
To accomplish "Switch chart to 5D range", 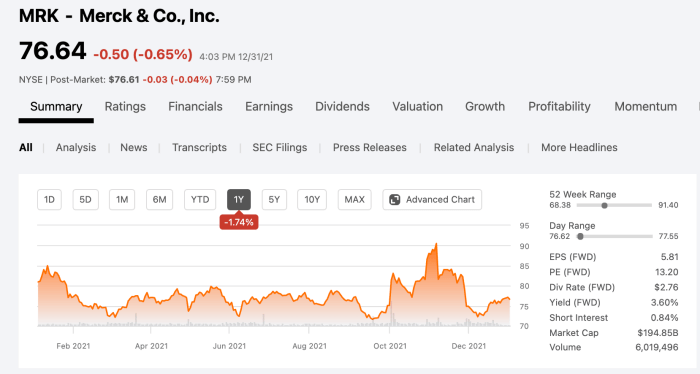I will 85,199.
